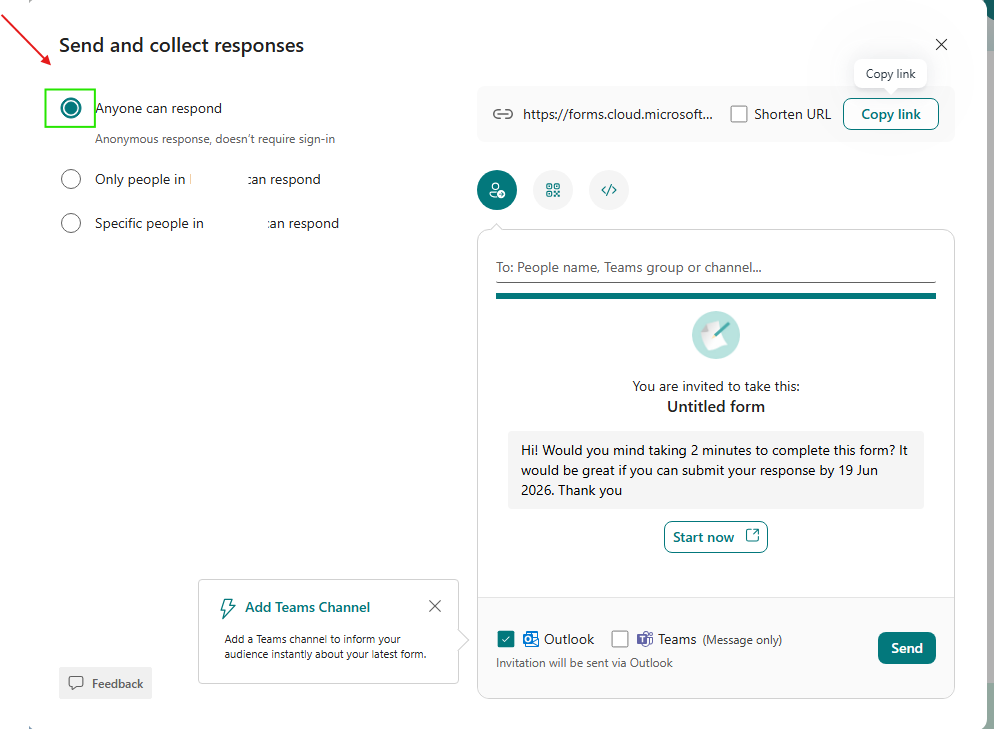Click the Feedback speech bubble icon
Screen dimensions: 994x729
(76, 683)
